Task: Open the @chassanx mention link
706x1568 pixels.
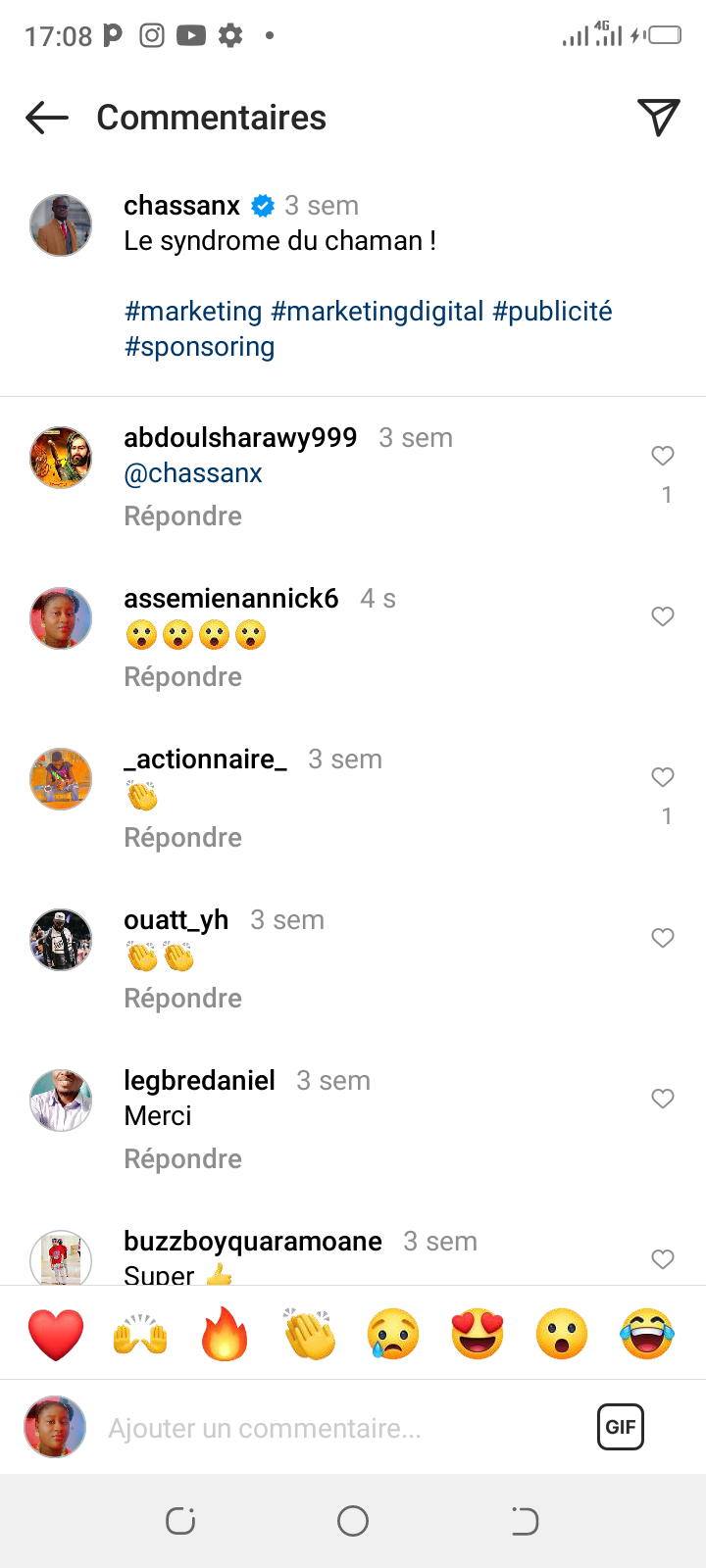Action: 193,473
